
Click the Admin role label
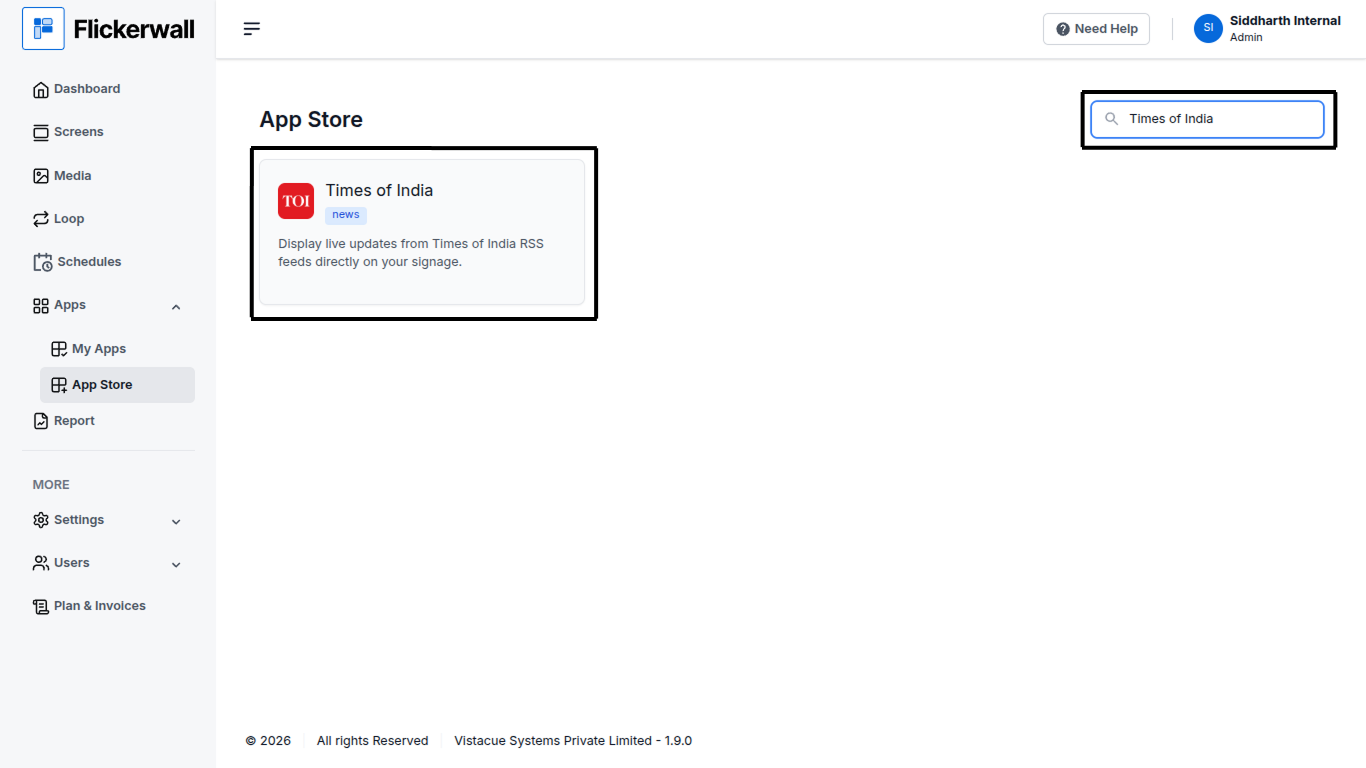(1246, 37)
